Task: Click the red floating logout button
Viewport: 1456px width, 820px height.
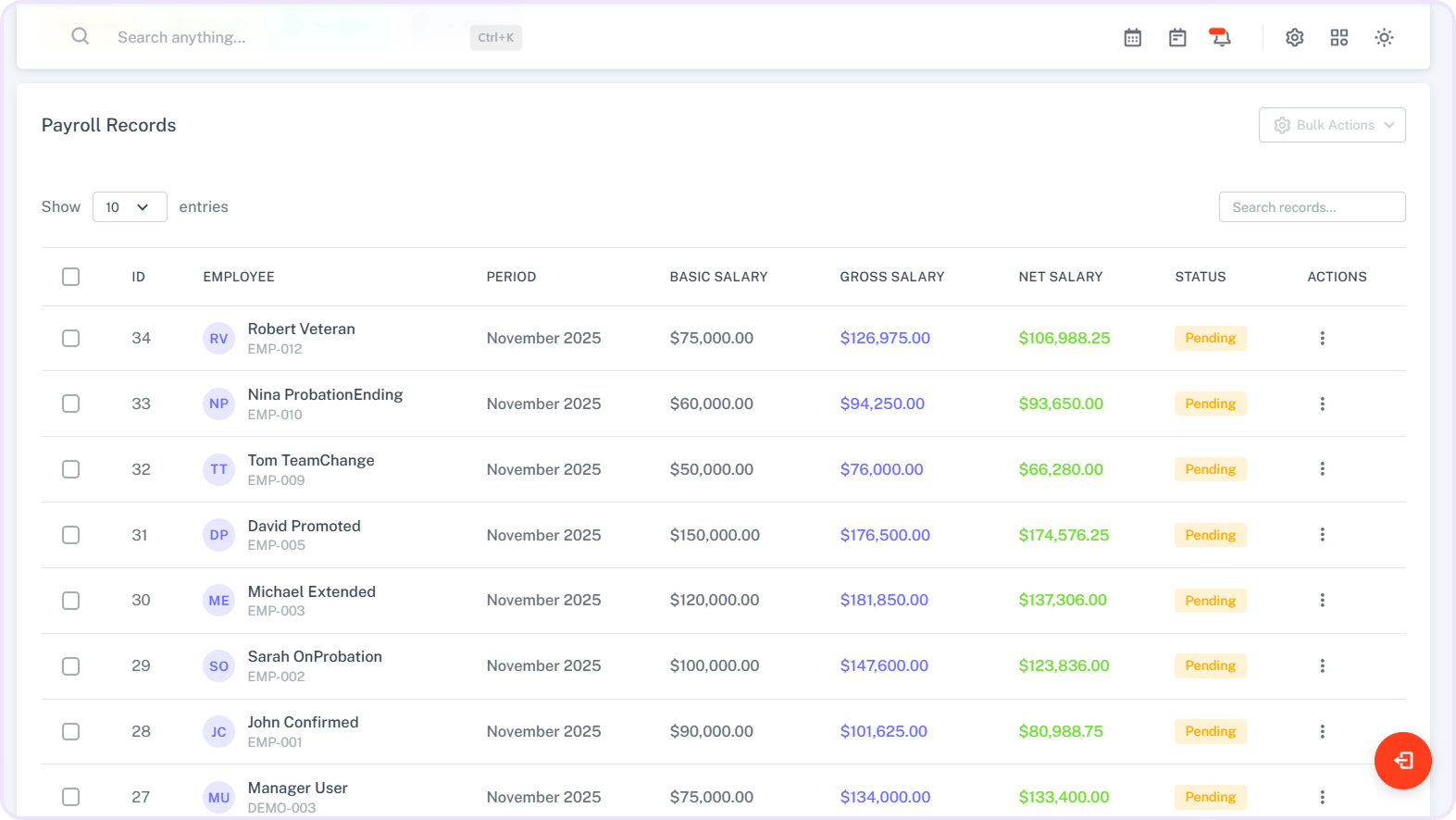Action: click(1402, 761)
